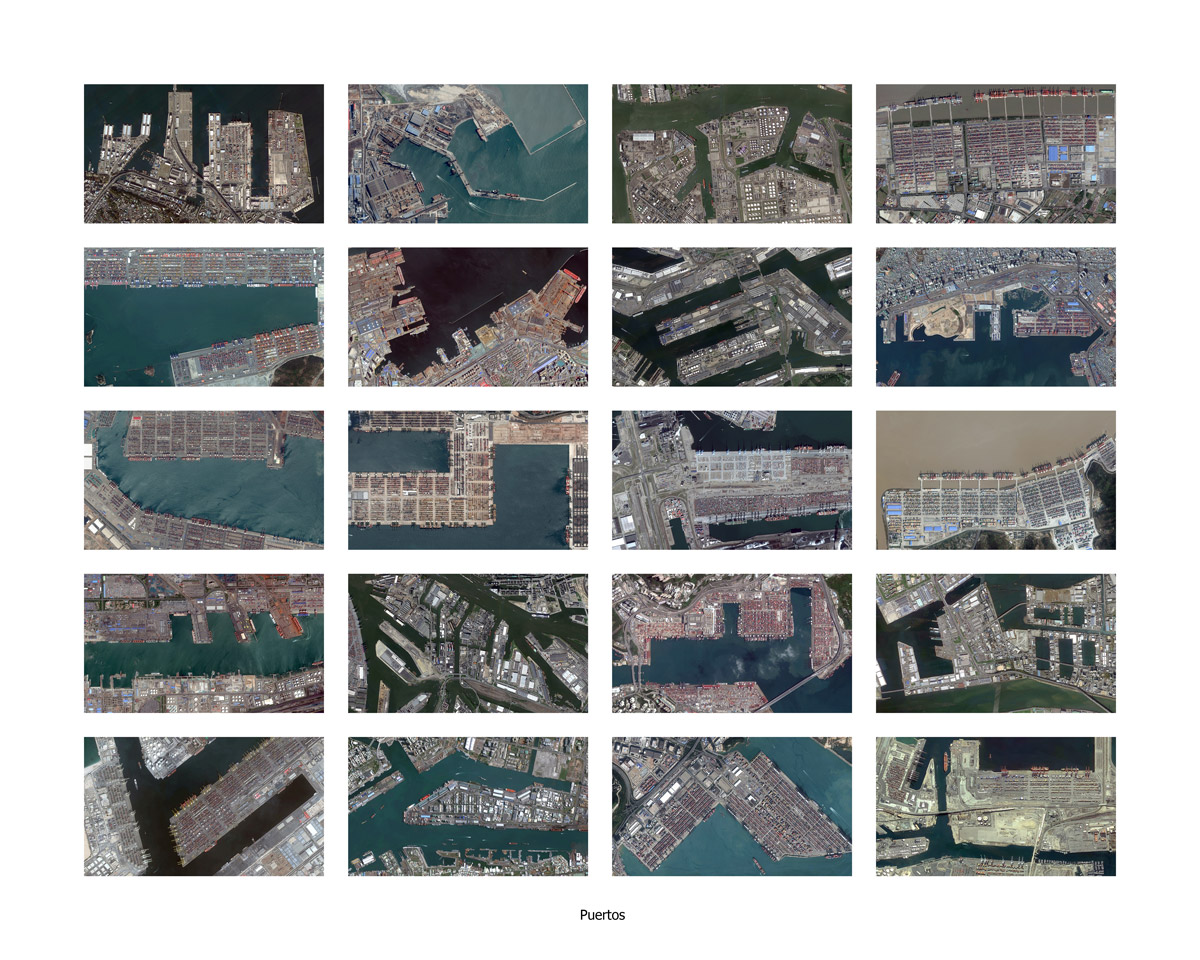Viewport: 1200px width, 960px height.
Task: Click the Puertos caption text
Action: point(602,914)
